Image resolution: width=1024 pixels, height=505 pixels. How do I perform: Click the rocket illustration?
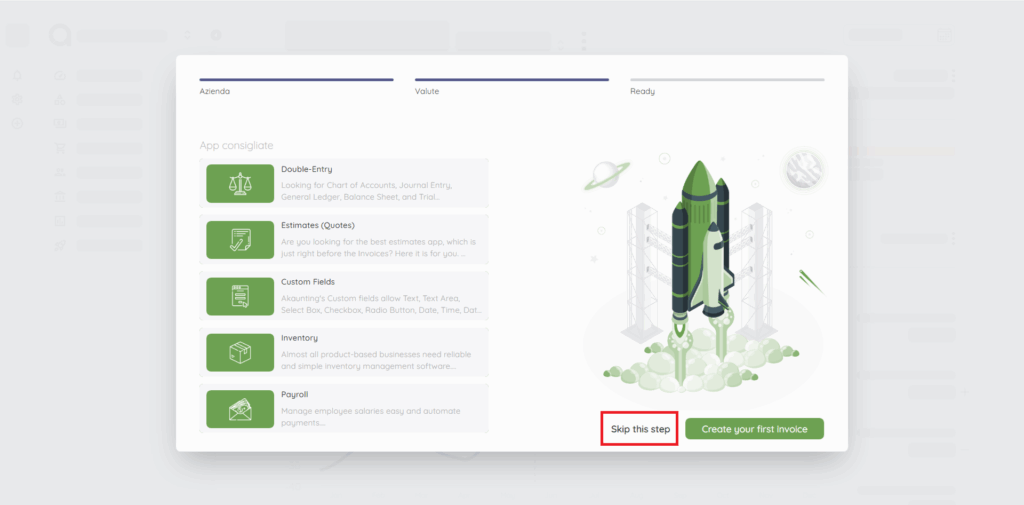tap(702, 260)
